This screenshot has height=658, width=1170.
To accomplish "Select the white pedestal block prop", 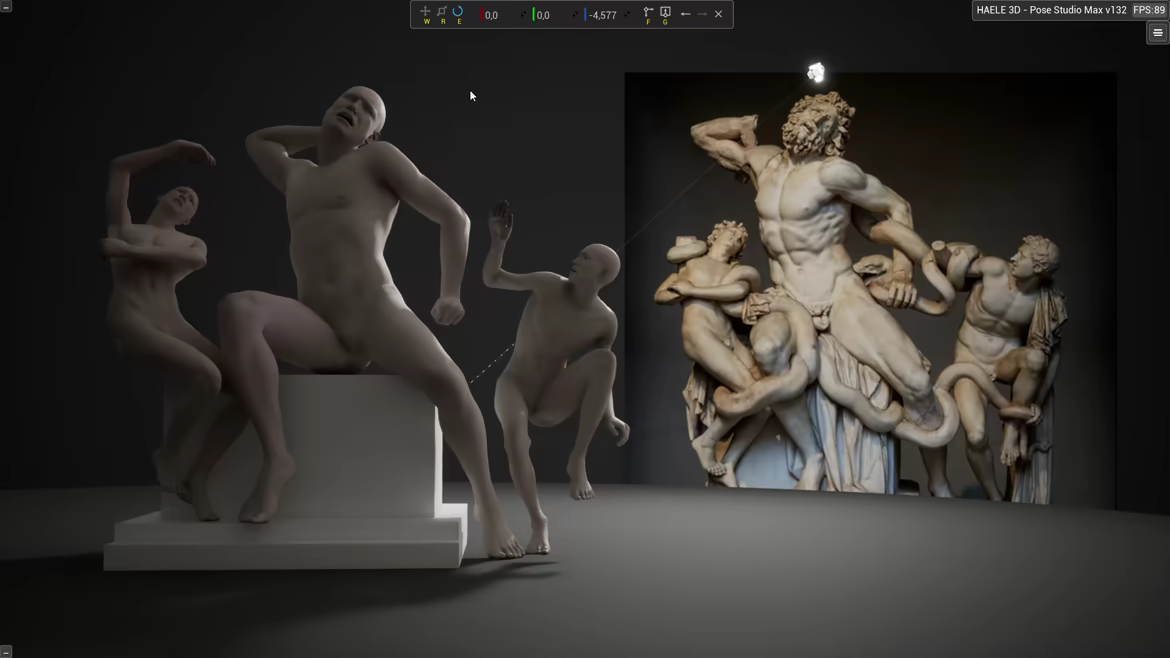I will (358, 448).
